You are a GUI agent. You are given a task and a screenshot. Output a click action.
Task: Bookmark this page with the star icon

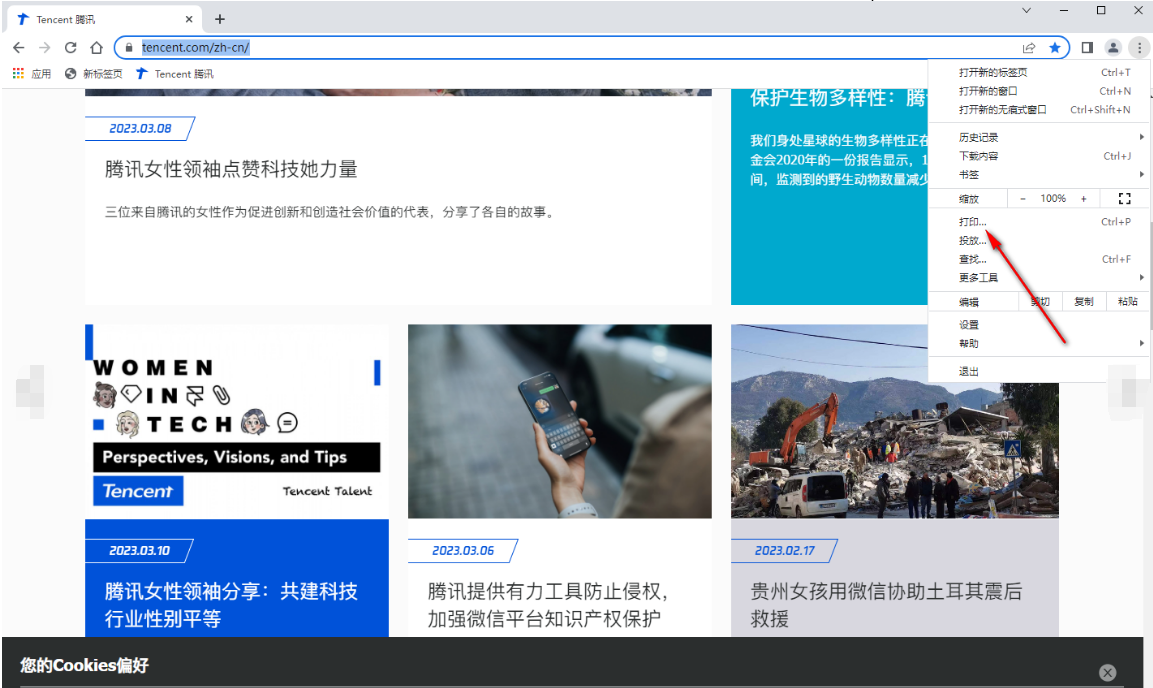1056,47
